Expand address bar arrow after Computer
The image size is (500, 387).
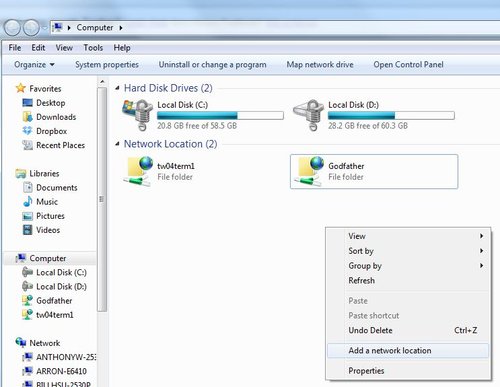pos(121,28)
